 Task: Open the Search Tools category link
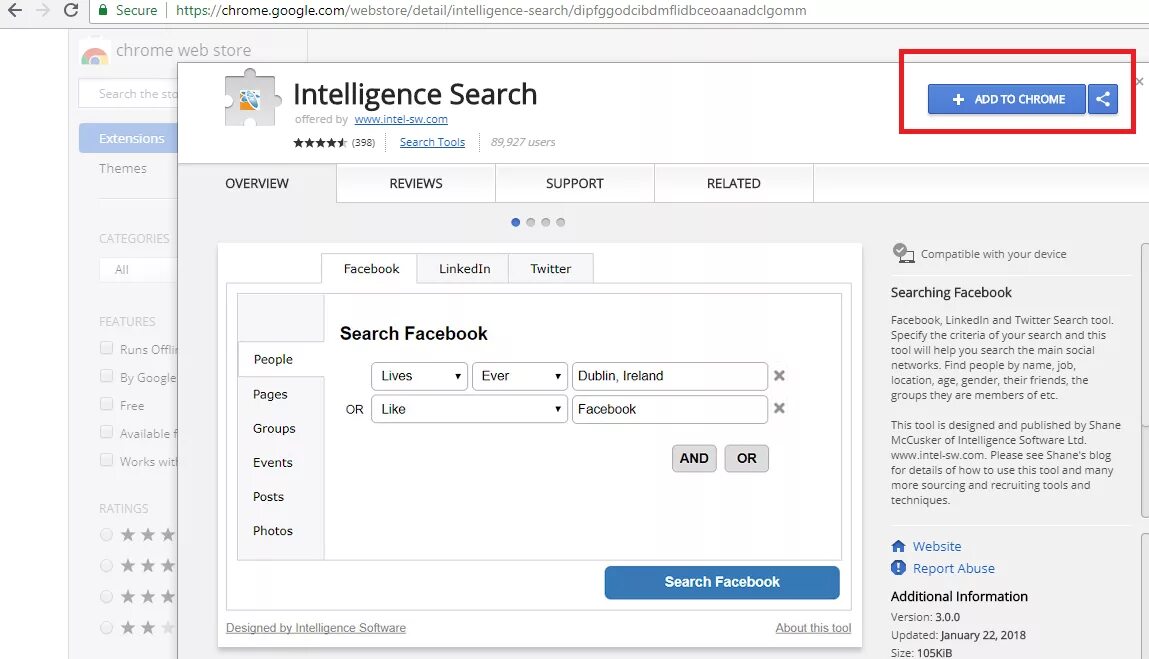[x=432, y=142]
